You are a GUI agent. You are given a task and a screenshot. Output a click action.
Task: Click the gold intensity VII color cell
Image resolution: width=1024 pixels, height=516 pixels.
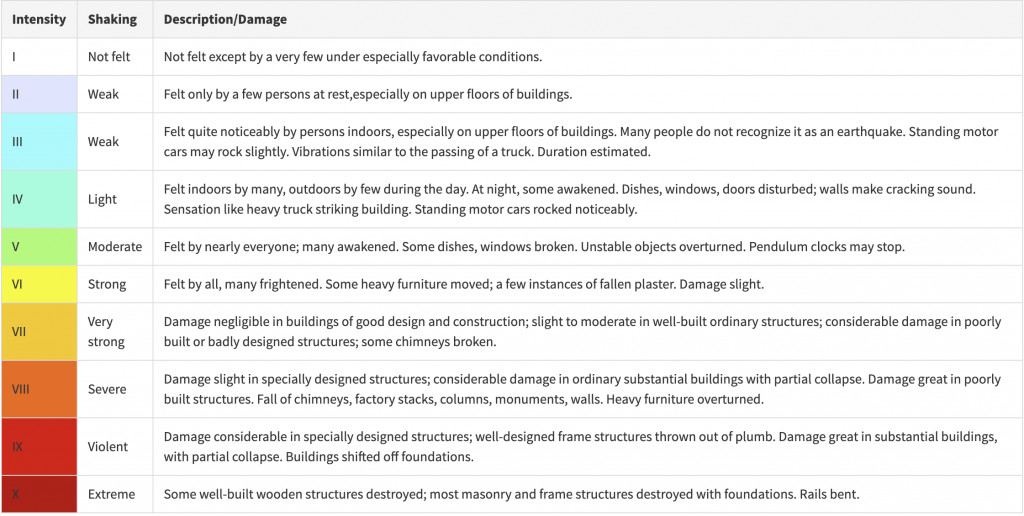point(39,331)
